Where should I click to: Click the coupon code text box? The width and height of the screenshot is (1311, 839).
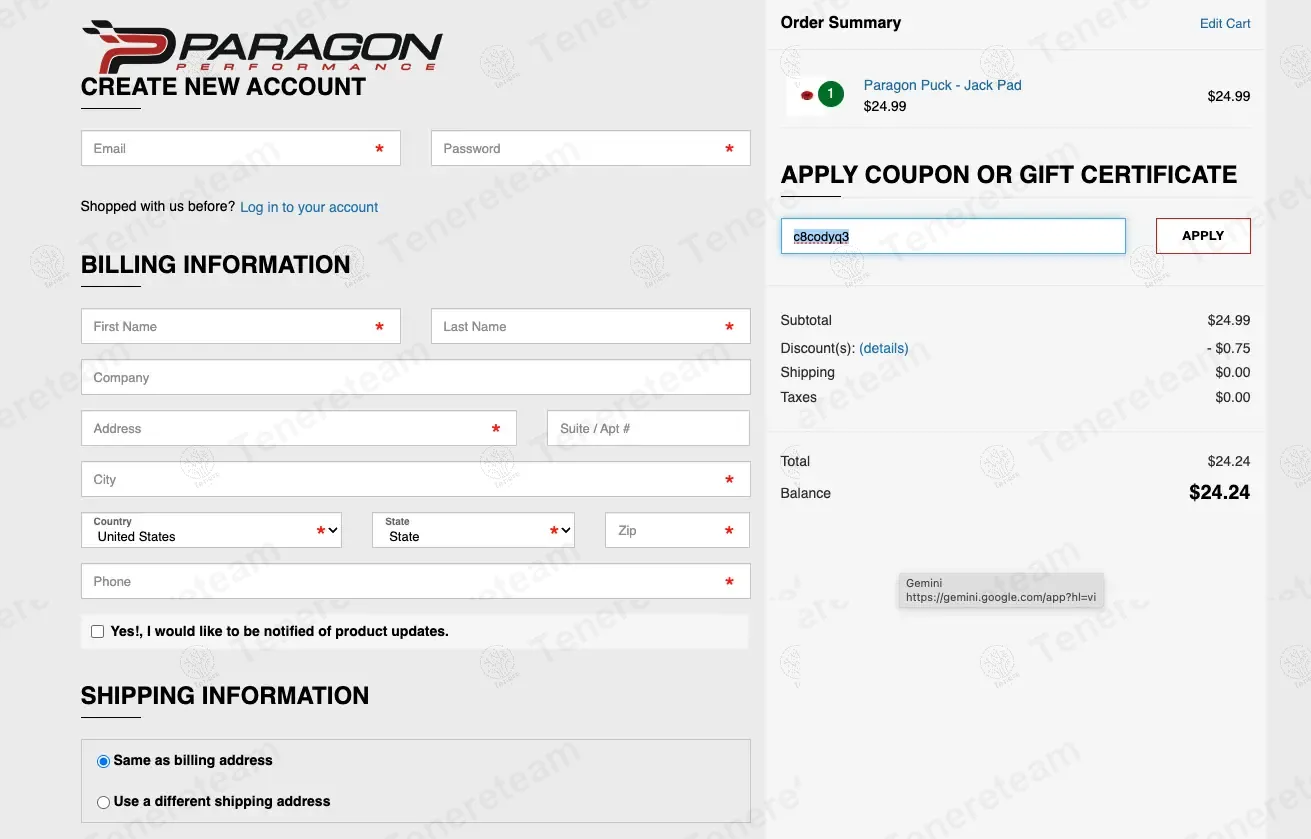952,237
